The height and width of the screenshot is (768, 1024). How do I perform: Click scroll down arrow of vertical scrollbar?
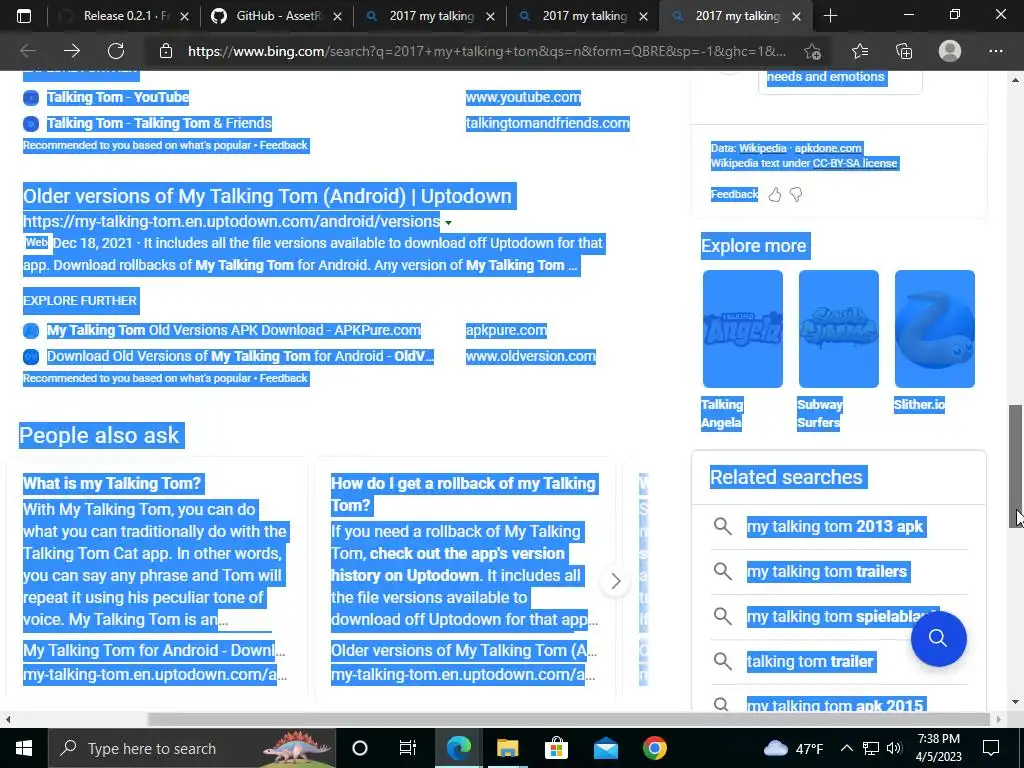[1016, 703]
